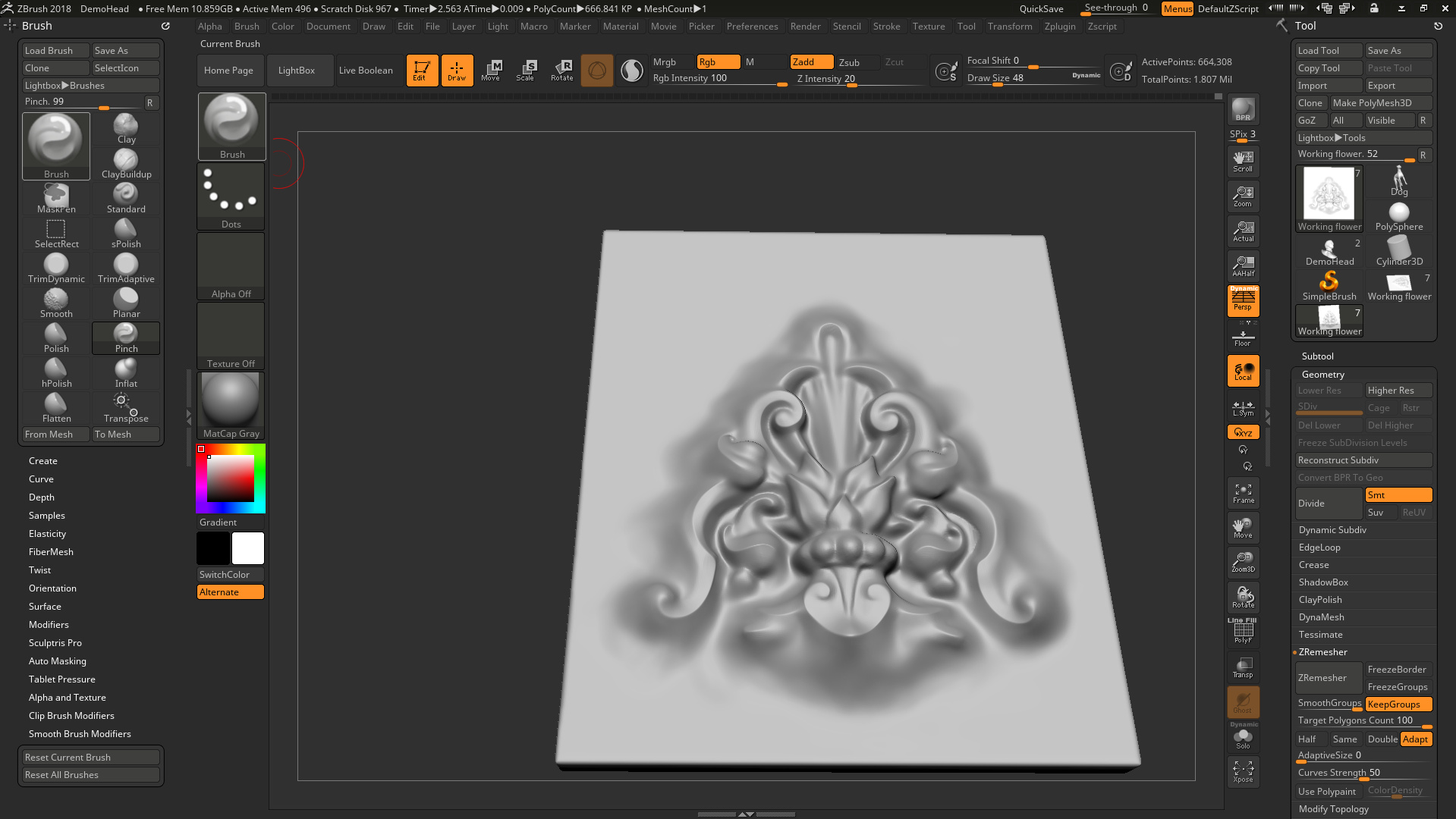1456x819 pixels.
Task: Open the Zplugin menu
Action: coord(1059,27)
